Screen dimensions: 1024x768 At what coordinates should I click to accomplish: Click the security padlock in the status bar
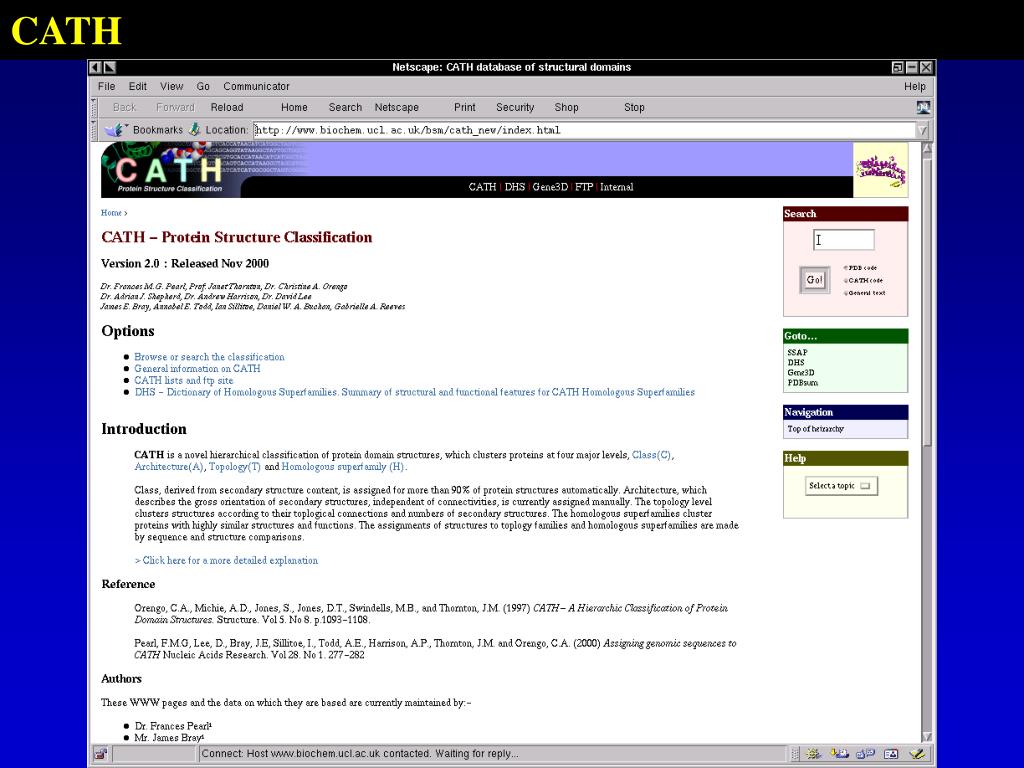point(101,754)
